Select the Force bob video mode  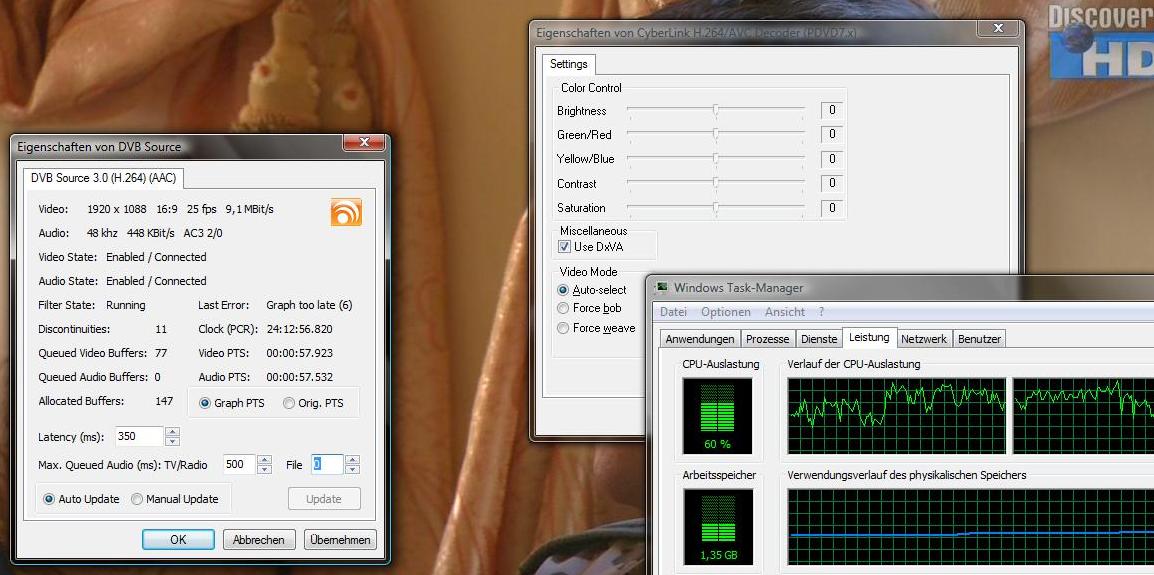coord(564,308)
